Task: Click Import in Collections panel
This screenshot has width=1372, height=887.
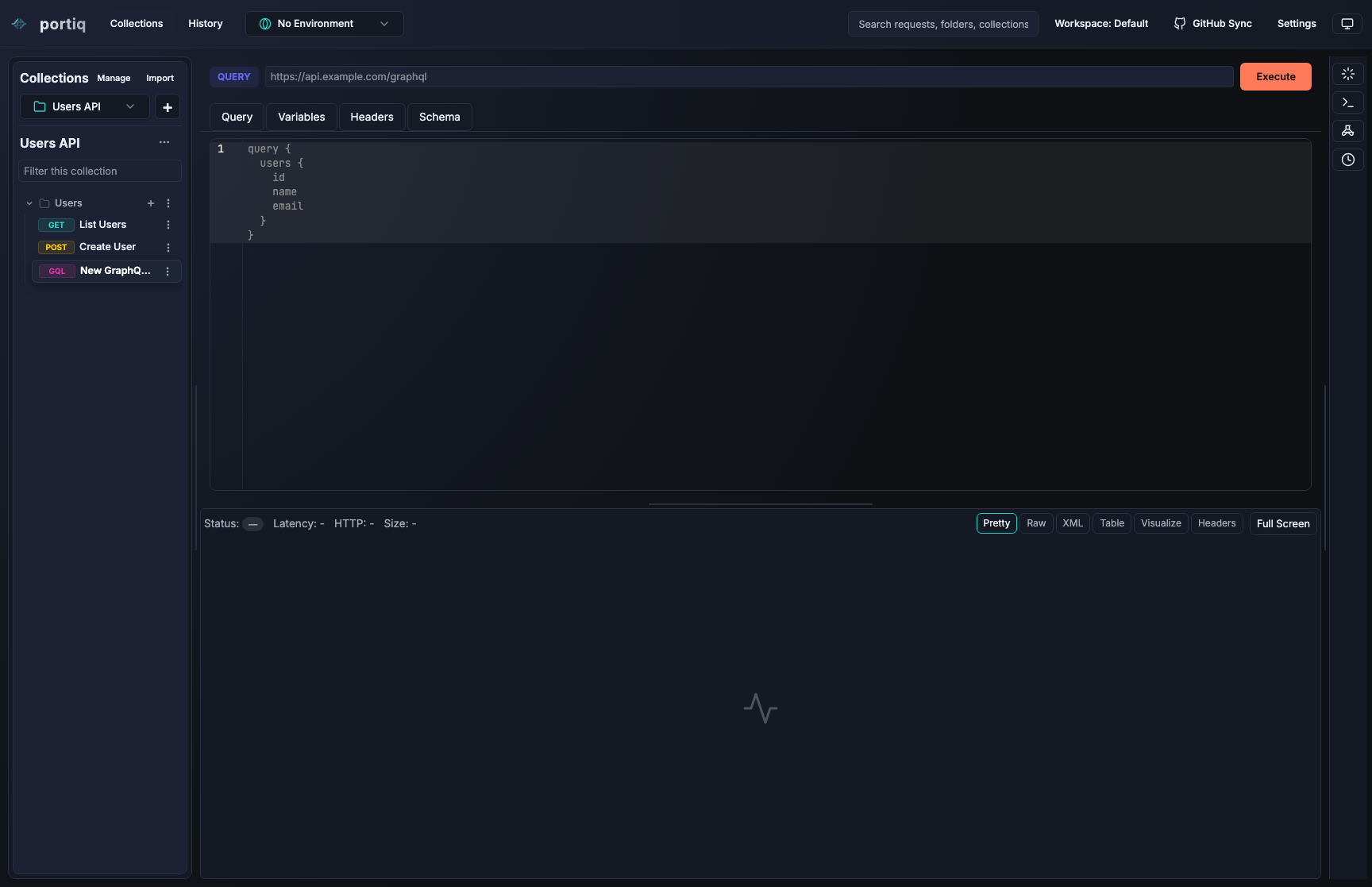Action: point(160,78)
